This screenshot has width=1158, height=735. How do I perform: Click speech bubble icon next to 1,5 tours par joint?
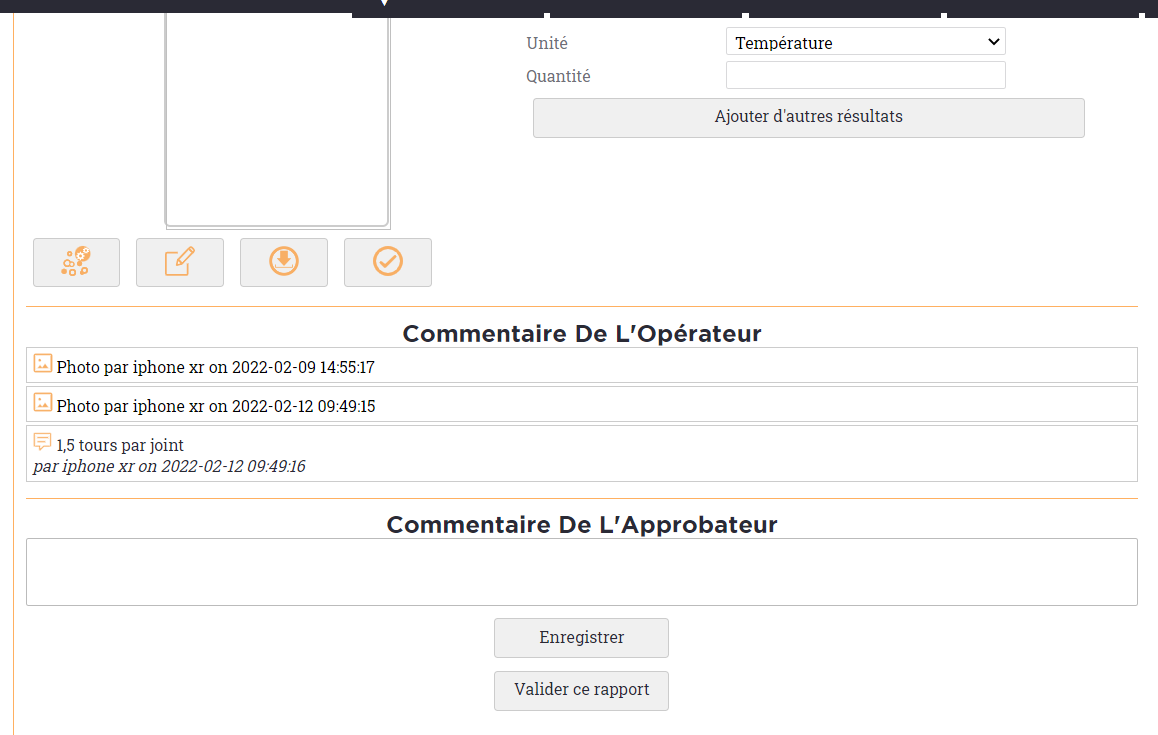click(43, 442)
